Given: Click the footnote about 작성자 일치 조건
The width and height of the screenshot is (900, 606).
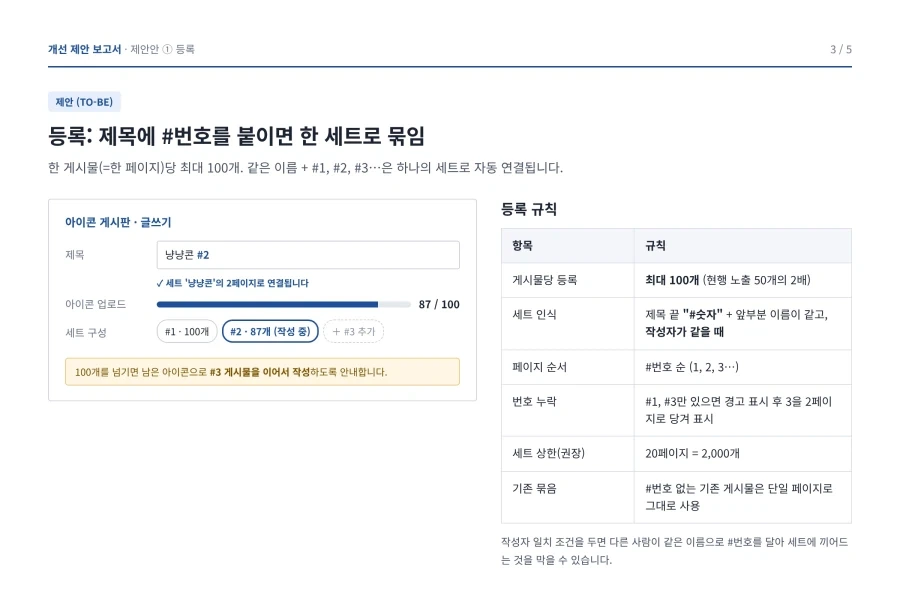Looking at the screenshot, I should tap(674, 551).
